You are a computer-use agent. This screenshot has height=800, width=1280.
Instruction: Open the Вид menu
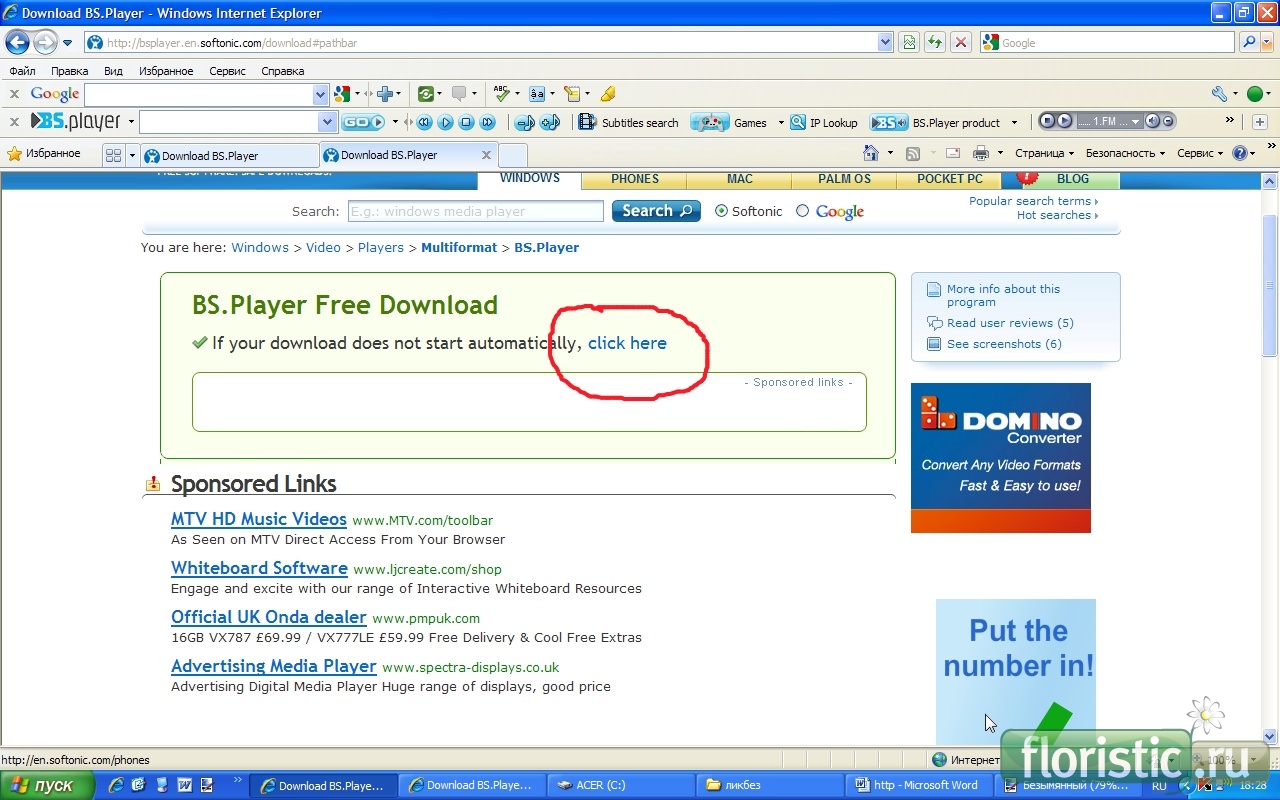pyautogui.click(x=113, y=71)
